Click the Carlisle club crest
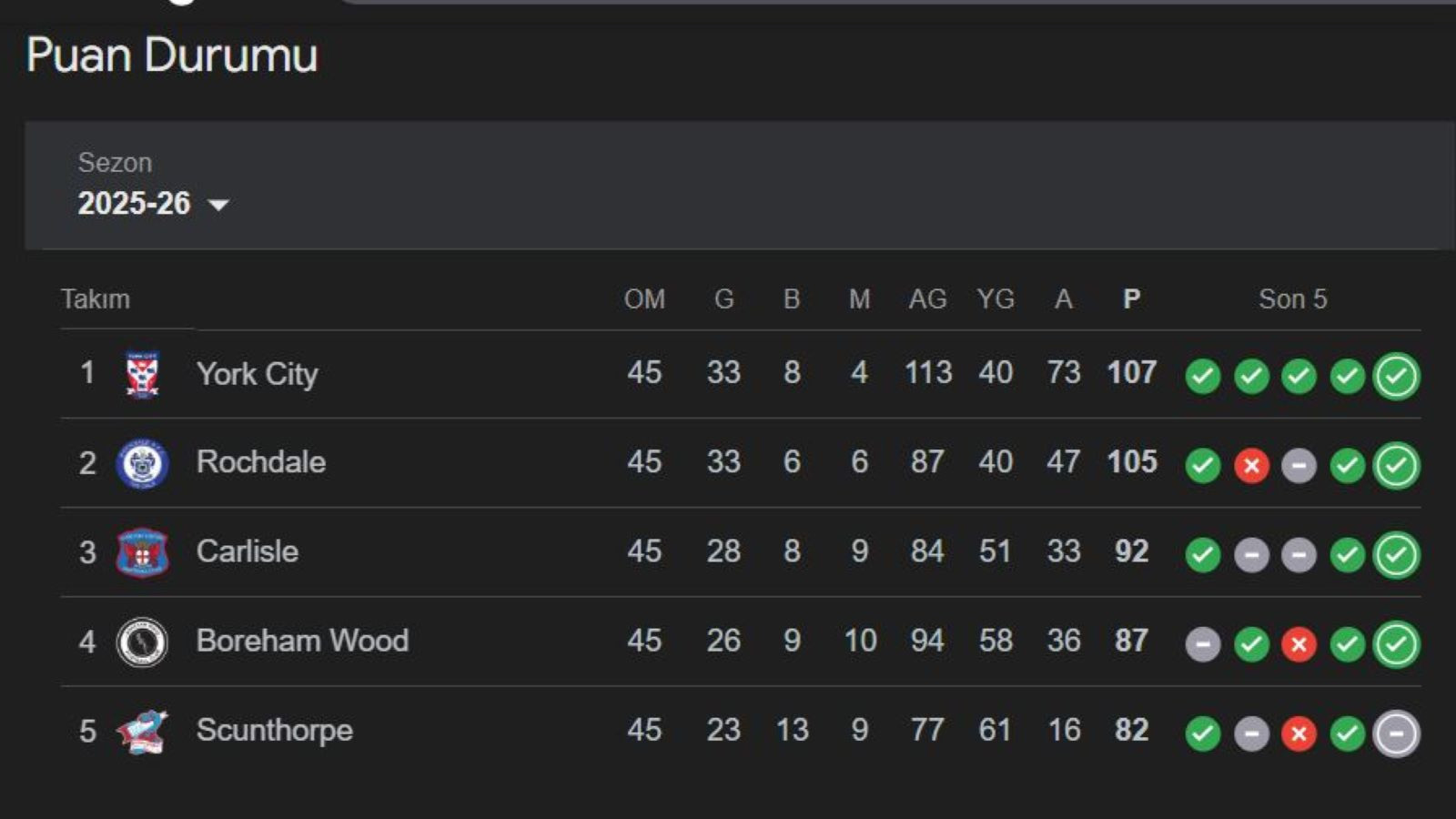 pyautogui.click(x=142, y=552)
